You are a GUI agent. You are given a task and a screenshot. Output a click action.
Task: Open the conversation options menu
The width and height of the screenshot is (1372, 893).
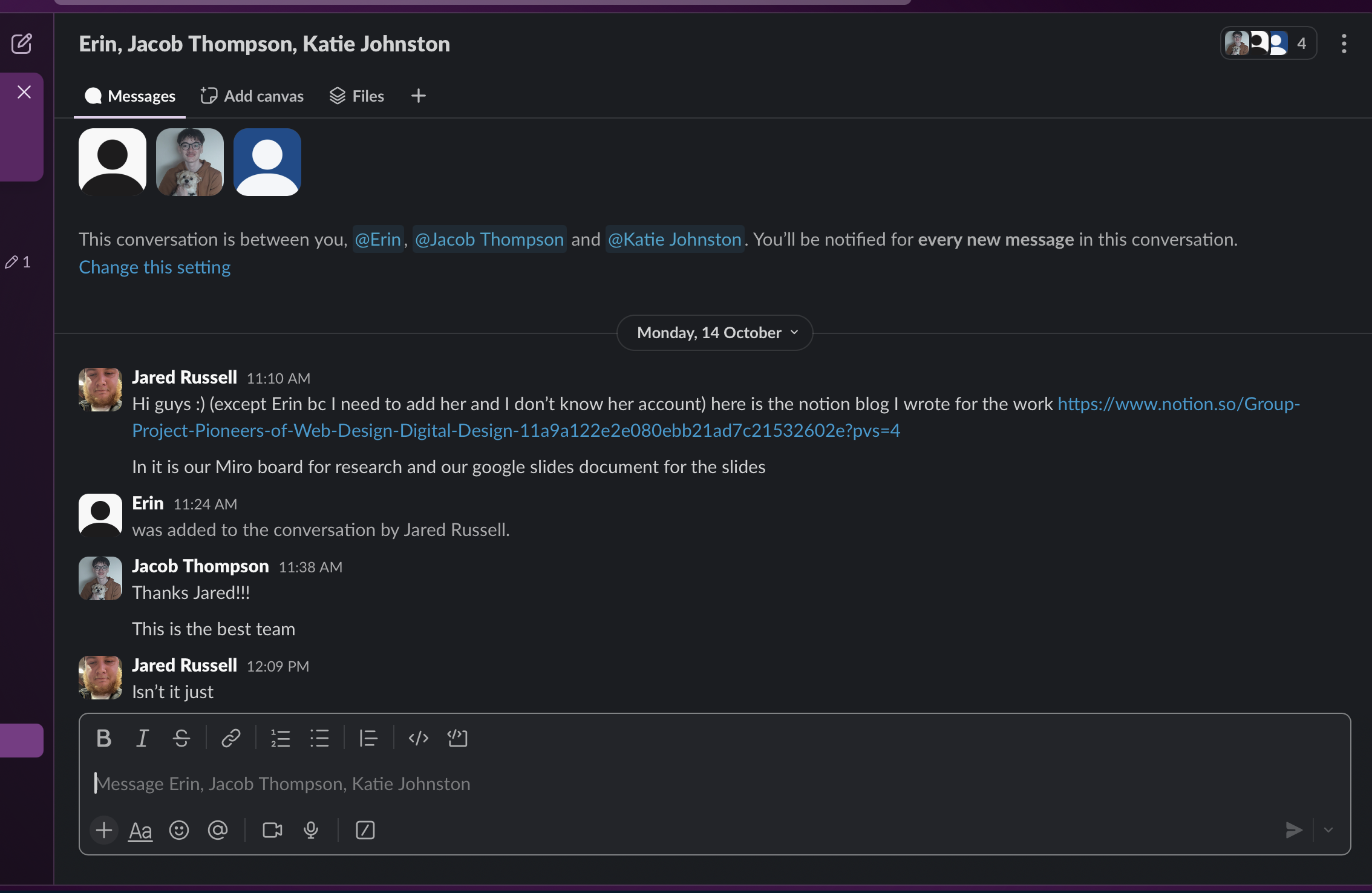[x=1344, y=43]
